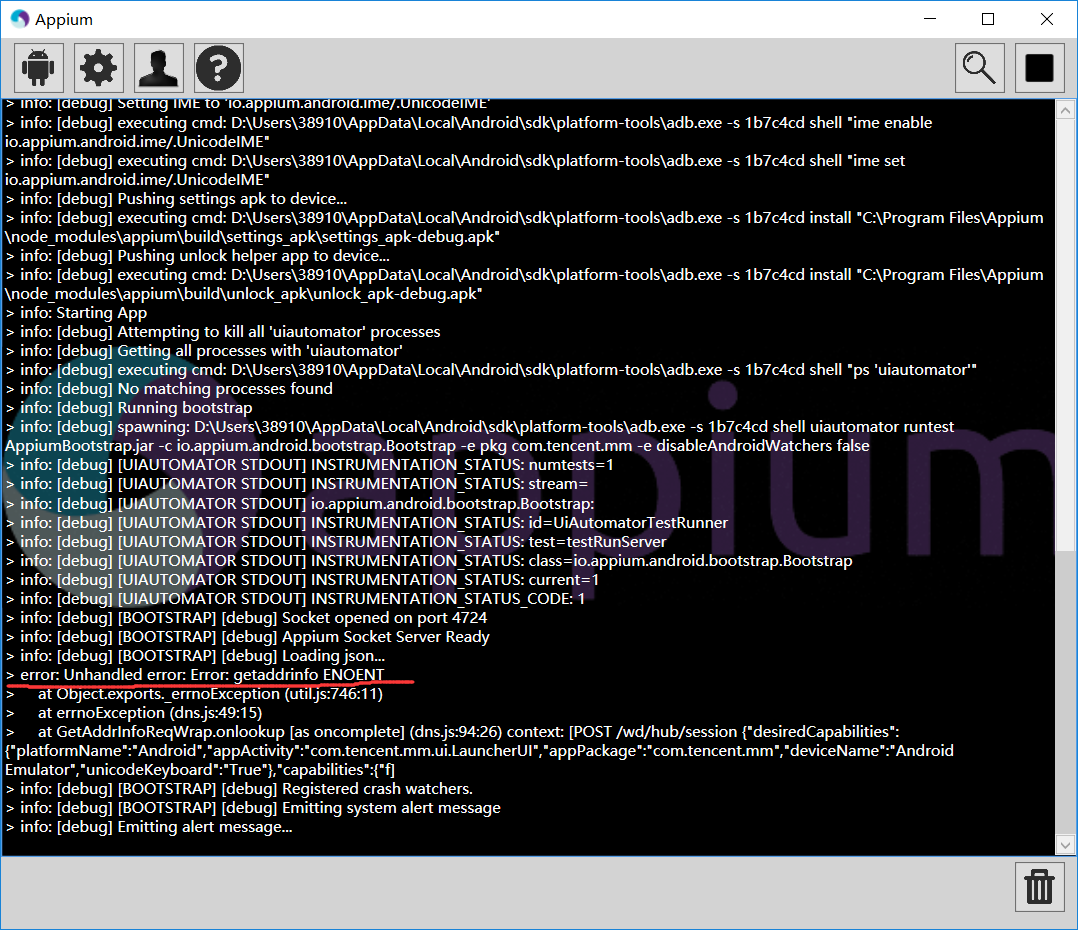Click 'Appium Socket Server Ready' line
The height and width of the screenshot is (930, 1078).
pos(248,637)
